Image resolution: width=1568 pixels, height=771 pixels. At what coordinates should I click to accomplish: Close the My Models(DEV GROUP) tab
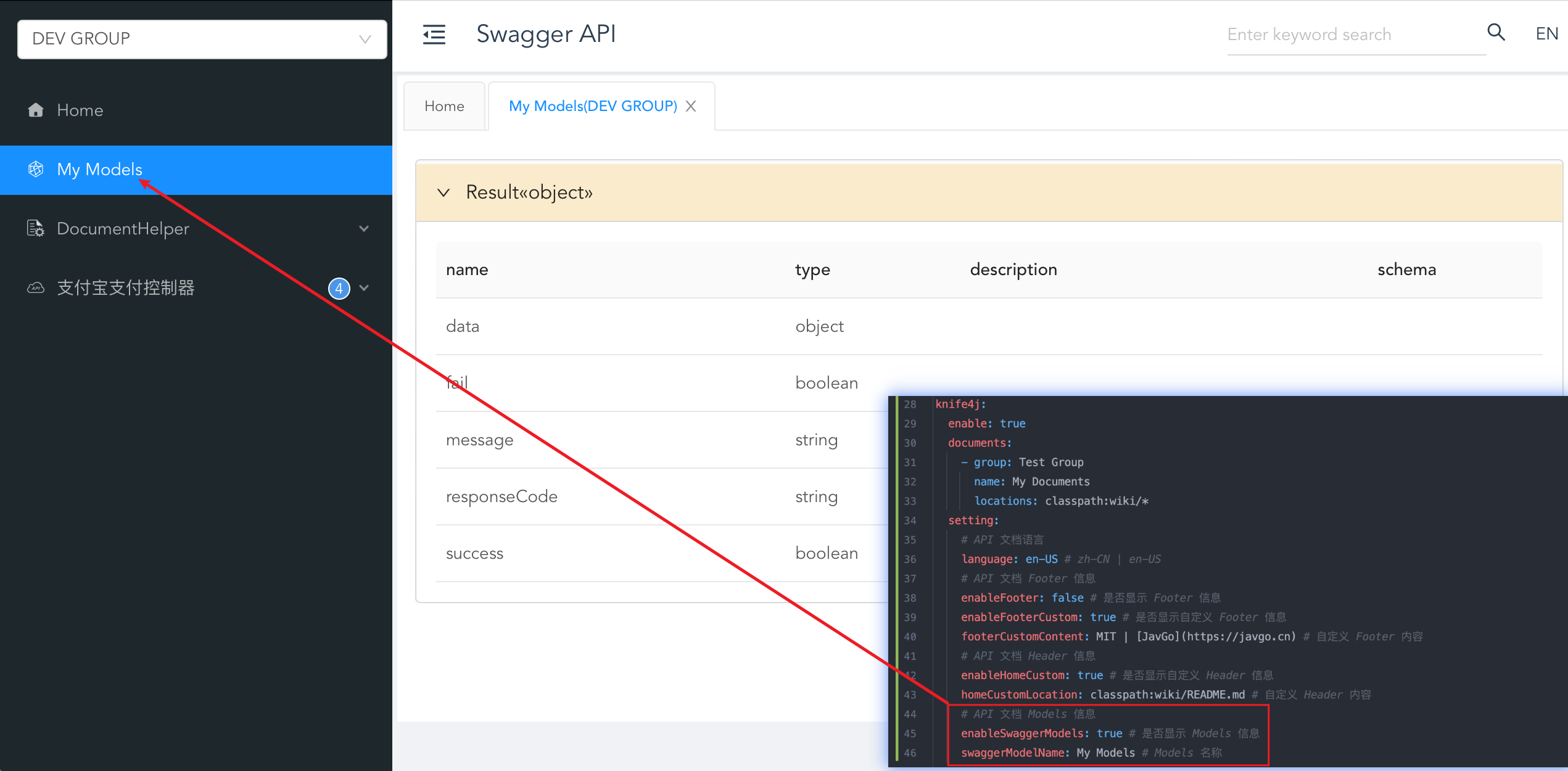tap(690, 105)
